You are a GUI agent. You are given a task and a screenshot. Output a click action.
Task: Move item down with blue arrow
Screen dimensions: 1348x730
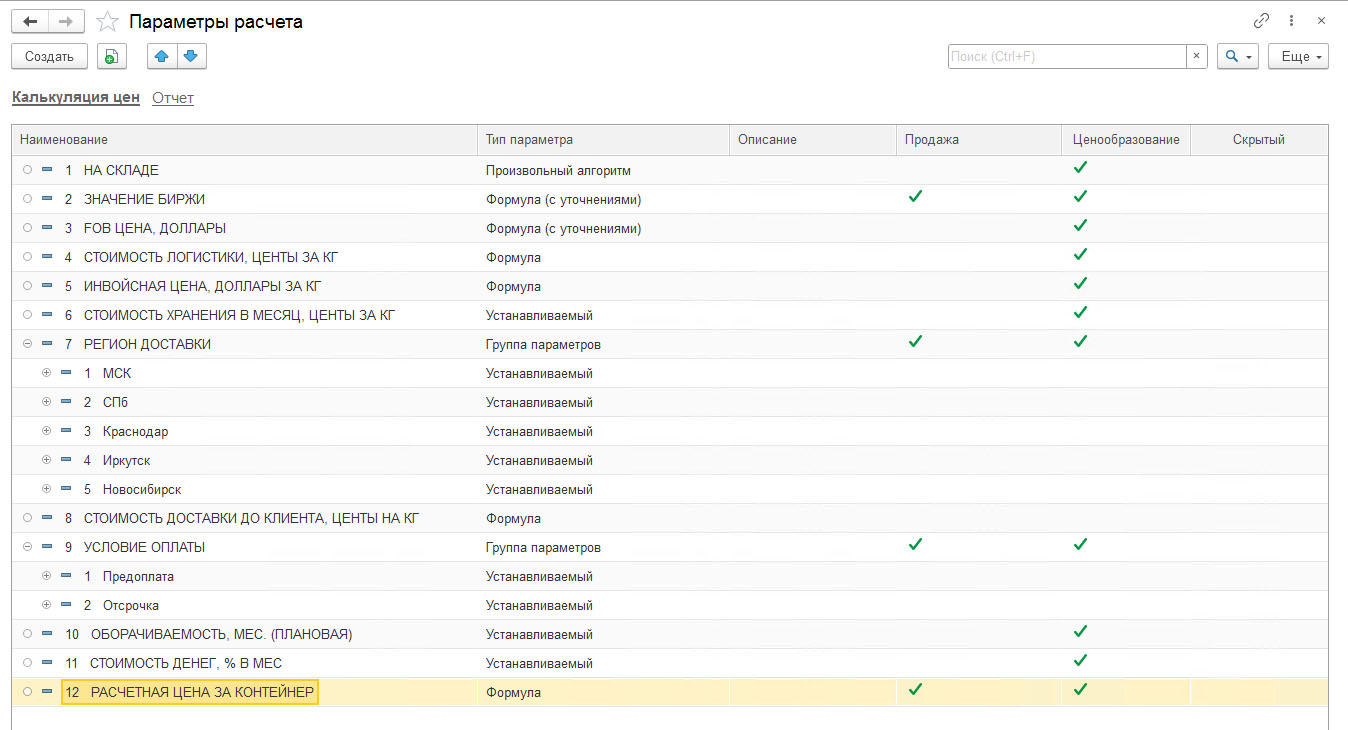point(191,57)
